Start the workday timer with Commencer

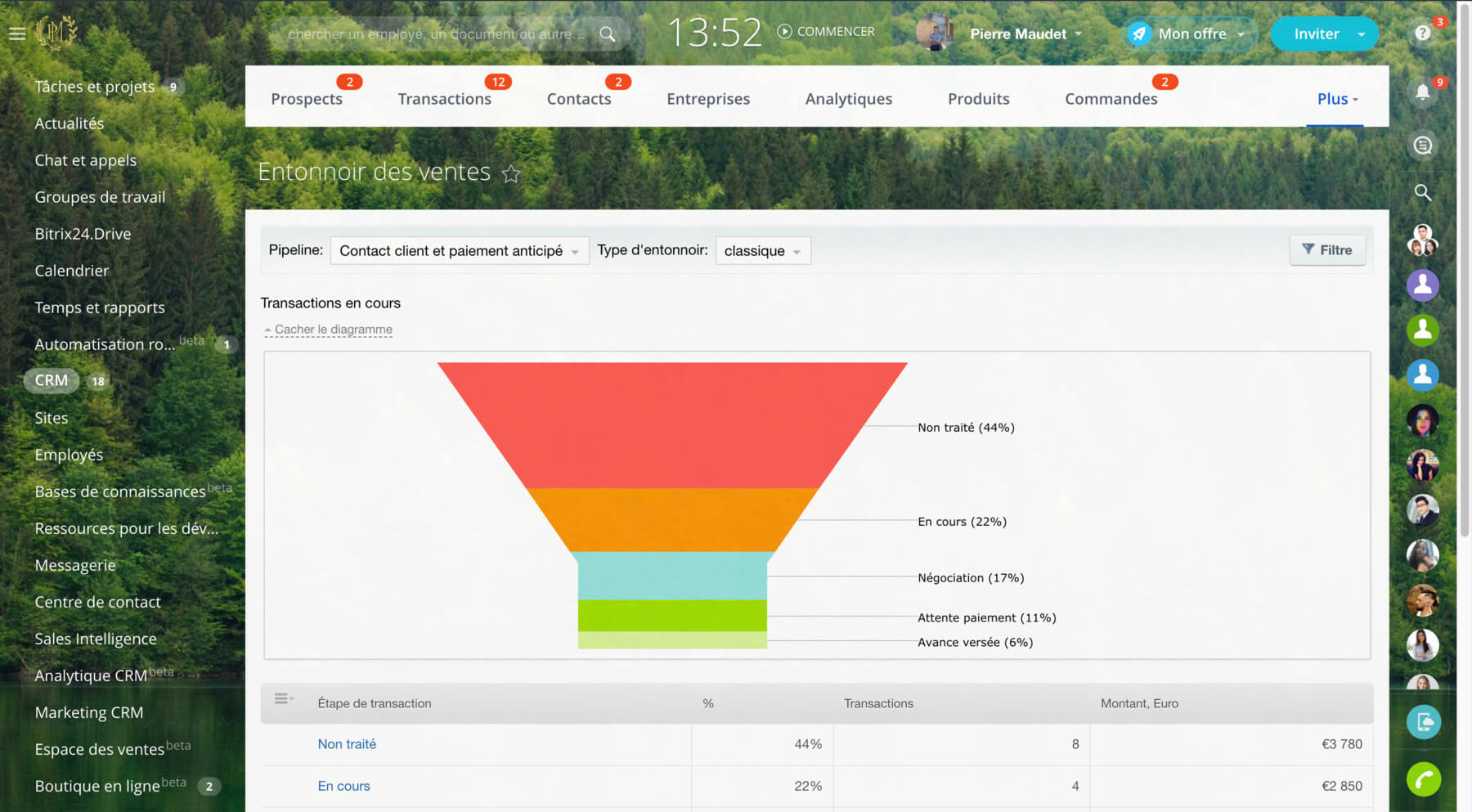826,32
